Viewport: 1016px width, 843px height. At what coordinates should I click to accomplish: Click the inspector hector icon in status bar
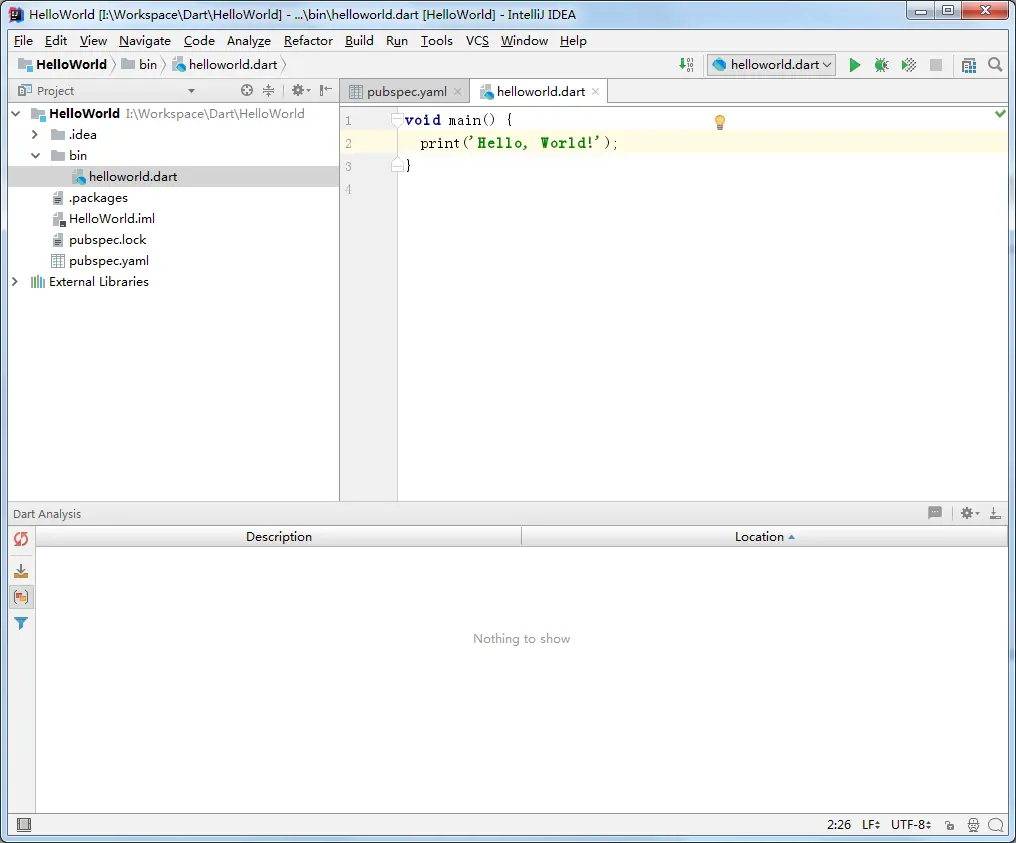pyautogui.click(x=973, y=825)
